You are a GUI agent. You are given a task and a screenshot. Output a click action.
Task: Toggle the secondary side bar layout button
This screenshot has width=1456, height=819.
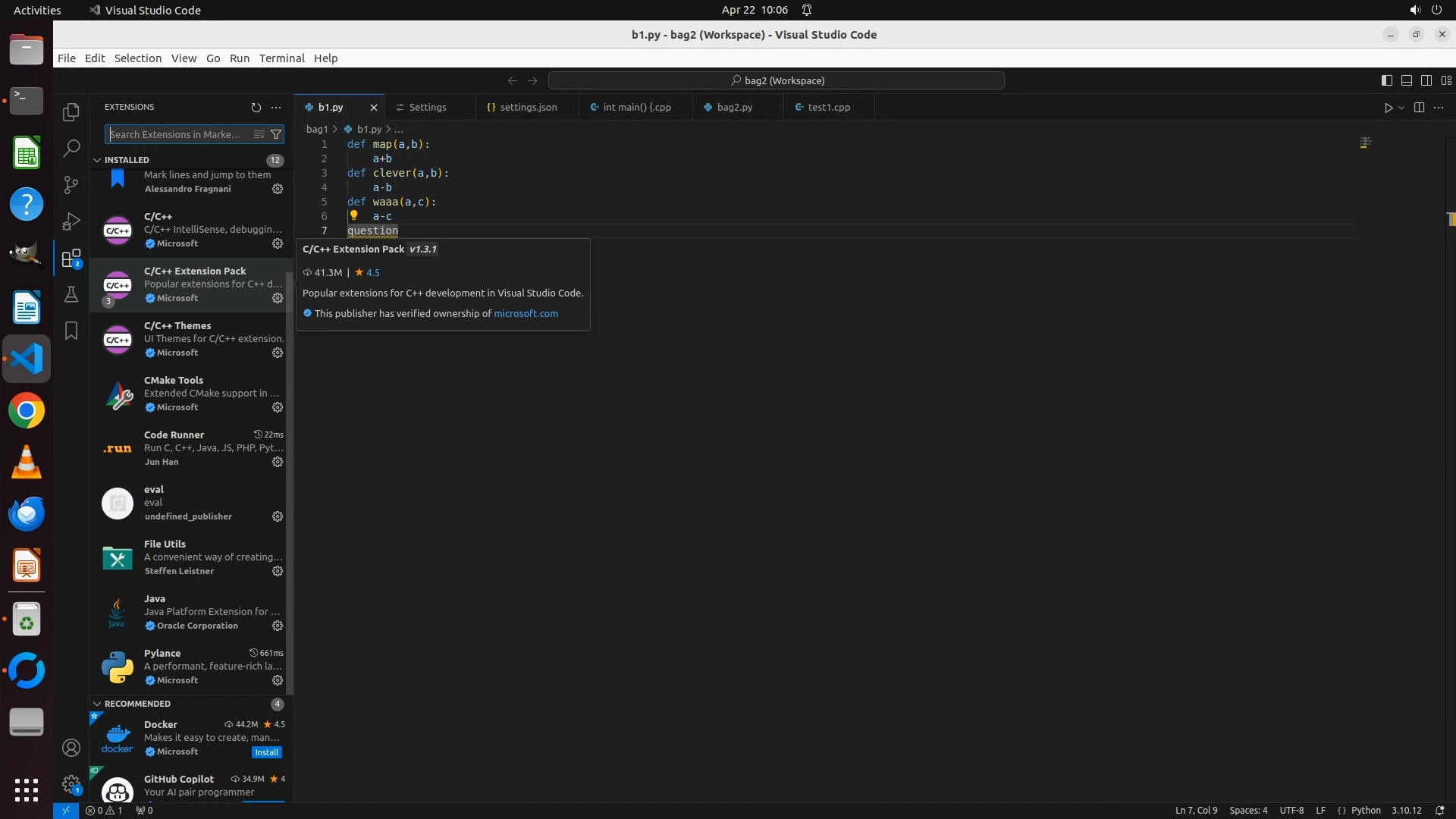(x=1426, y=80)
